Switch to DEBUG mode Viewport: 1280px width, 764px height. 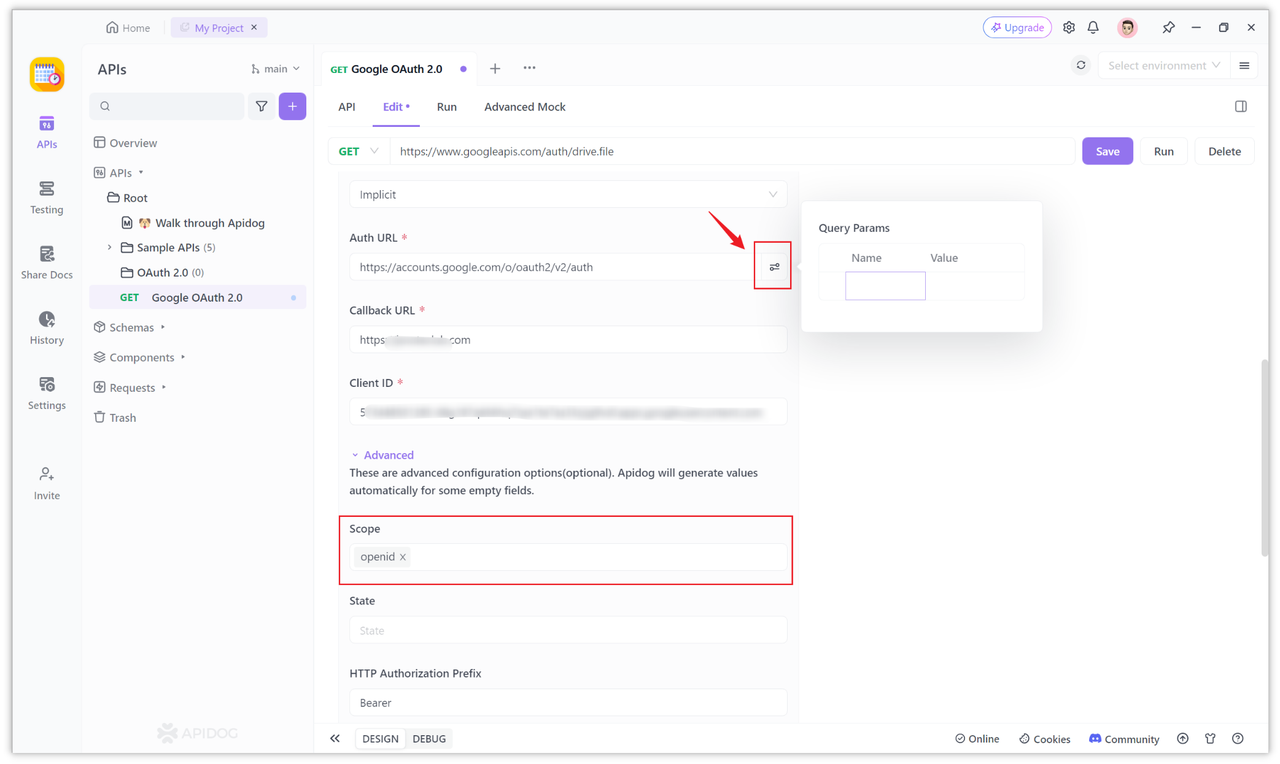coord(429,739)
